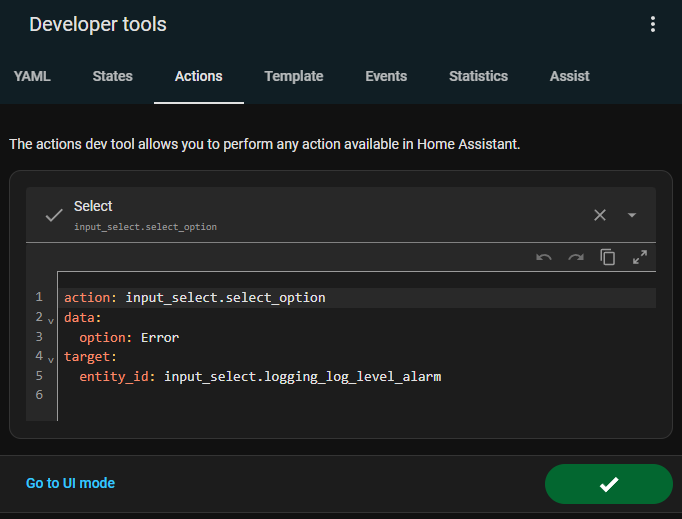Click the checkmark icon beside Select

[54, 215]
